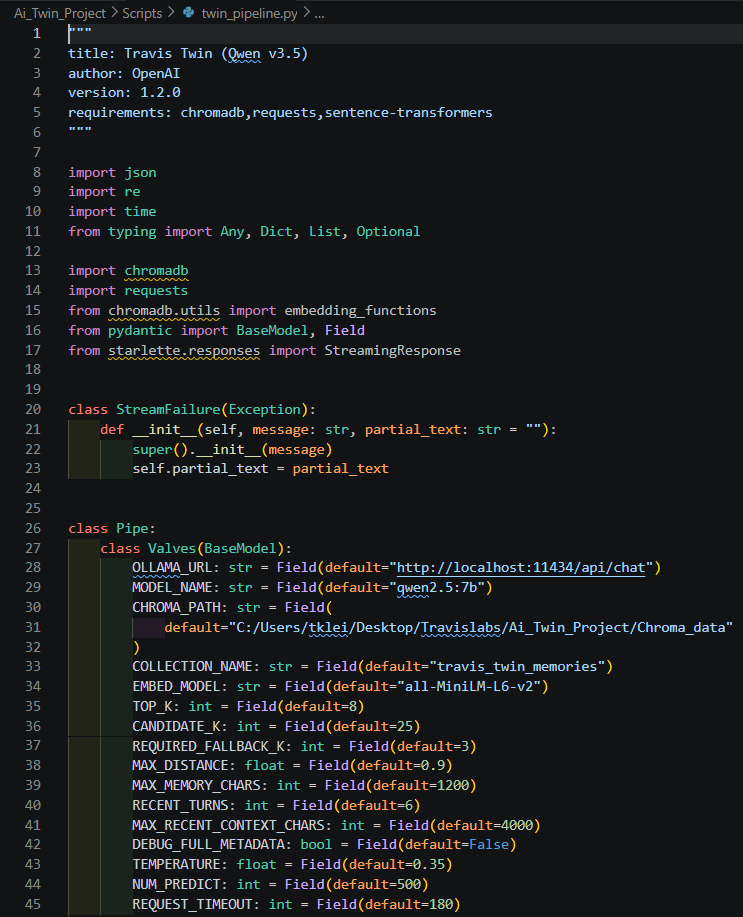The image size is (743, 917).
Task: Click 'version: 1.2.0' text
Action: pyautogui.click(x=124, y=92)
